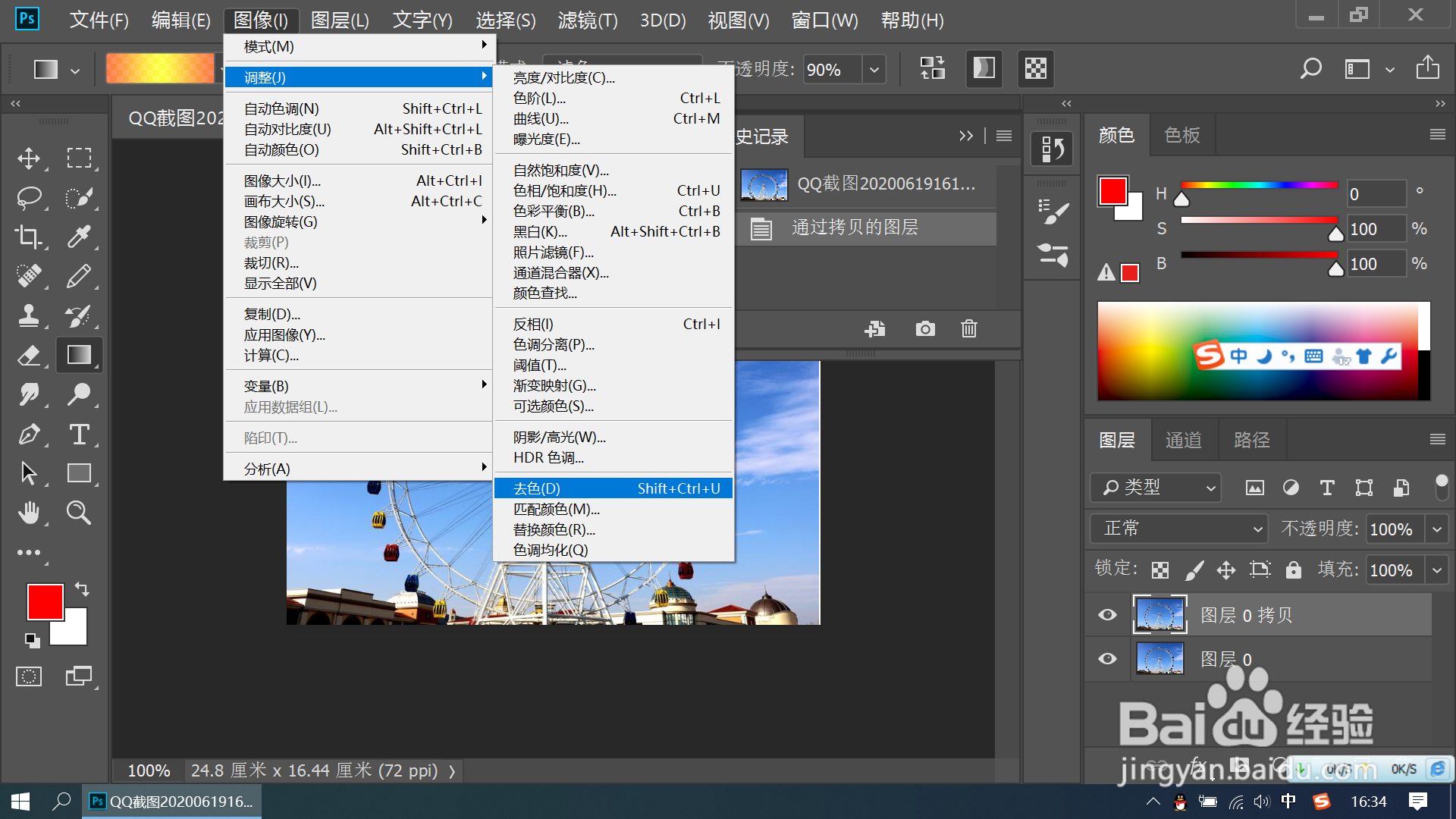The height and width of the screenshot is (819, 1456).
Task: Select the Zoom tool in toolbar
Action: click(79, 513)
